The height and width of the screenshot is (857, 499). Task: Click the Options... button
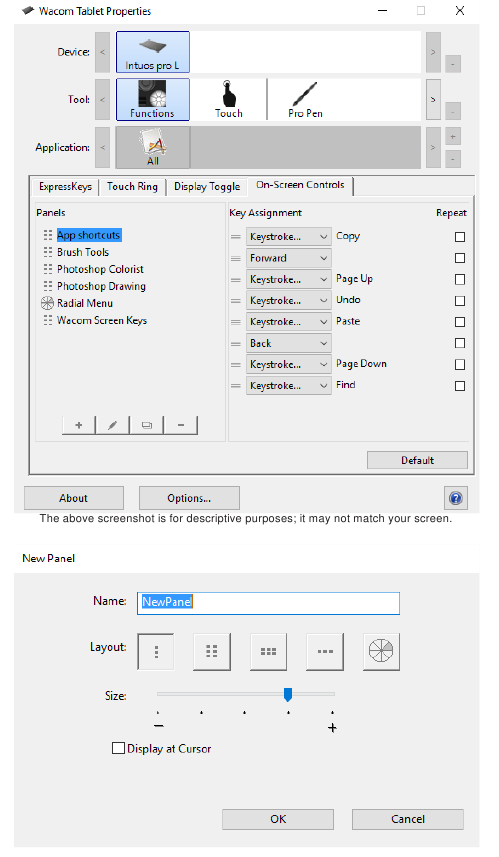189,498
